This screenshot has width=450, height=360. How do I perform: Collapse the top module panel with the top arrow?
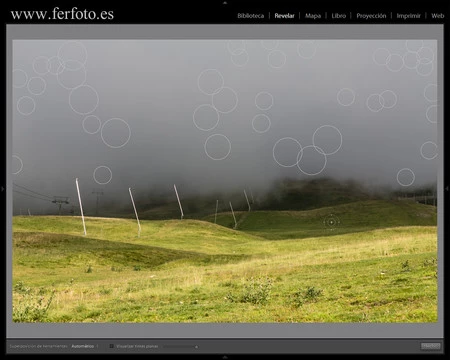(x=225, y=2)
